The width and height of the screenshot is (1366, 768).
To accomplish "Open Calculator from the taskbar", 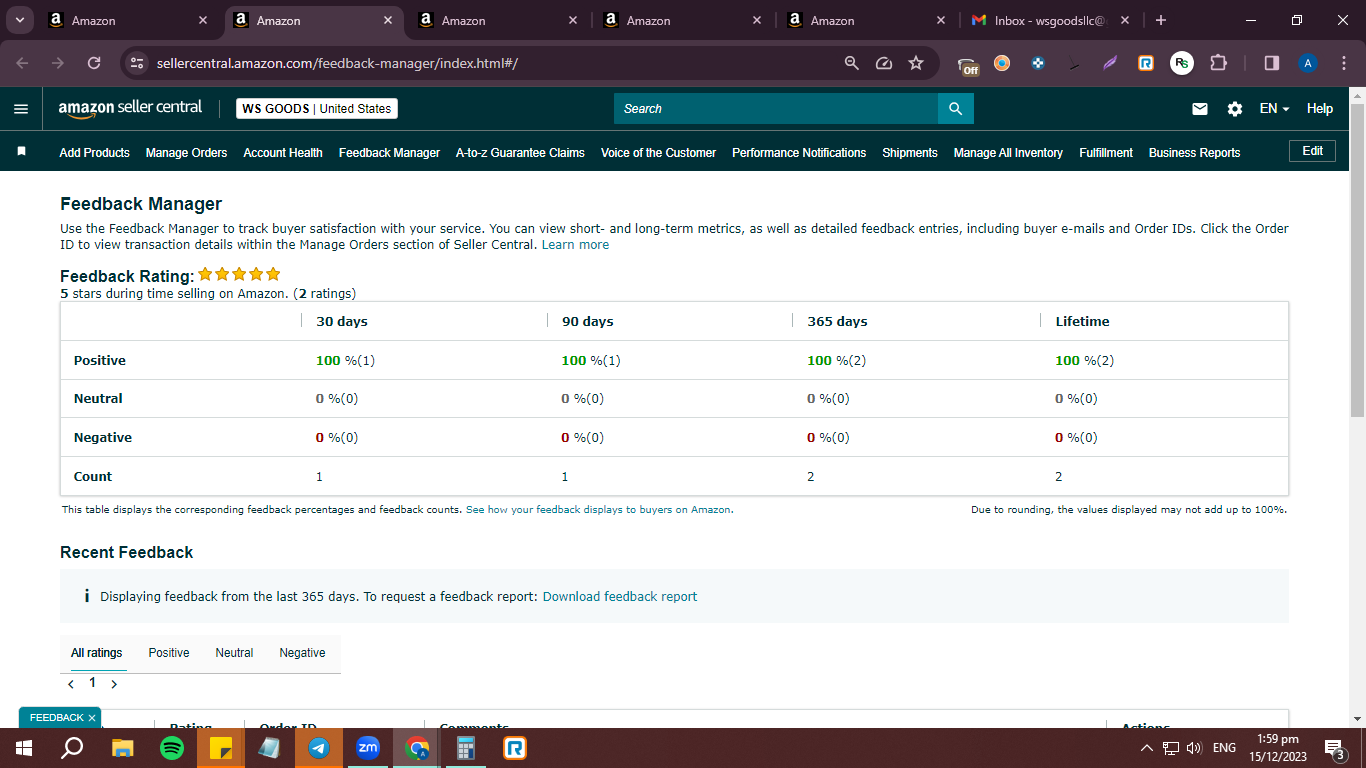I will pyautogui.click(x=466, y=748).
